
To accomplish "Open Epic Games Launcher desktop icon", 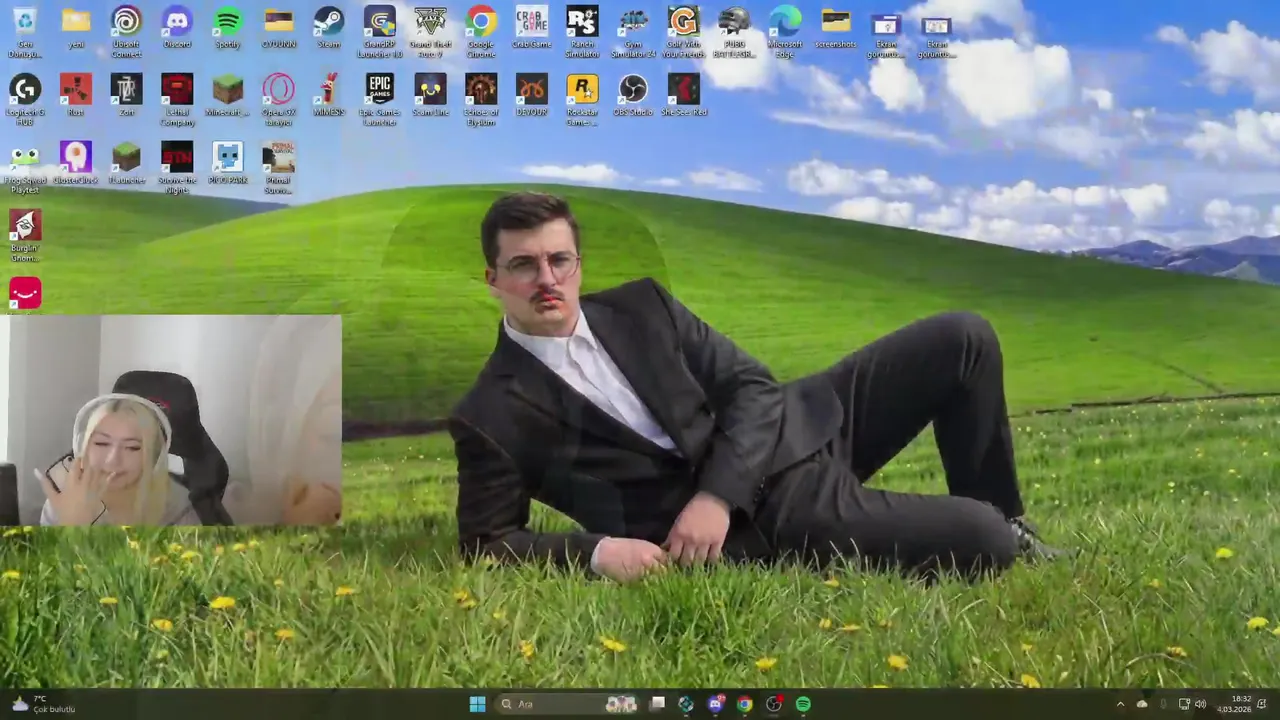I will tap(380, 100).
